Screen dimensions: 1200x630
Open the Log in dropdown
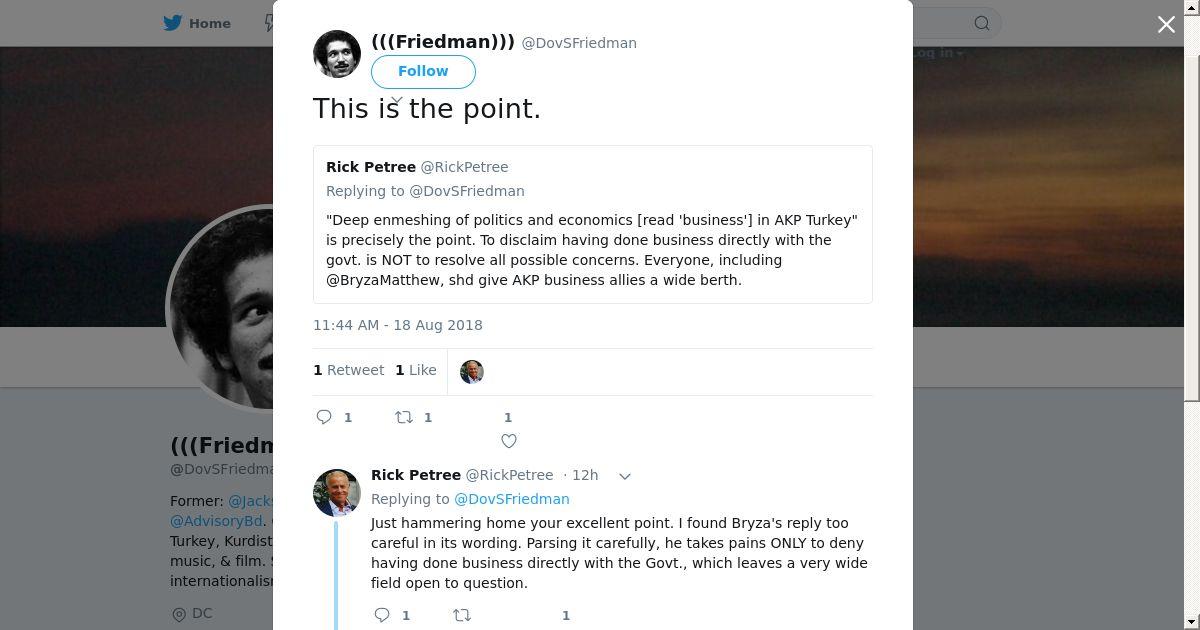coord(937,53)
